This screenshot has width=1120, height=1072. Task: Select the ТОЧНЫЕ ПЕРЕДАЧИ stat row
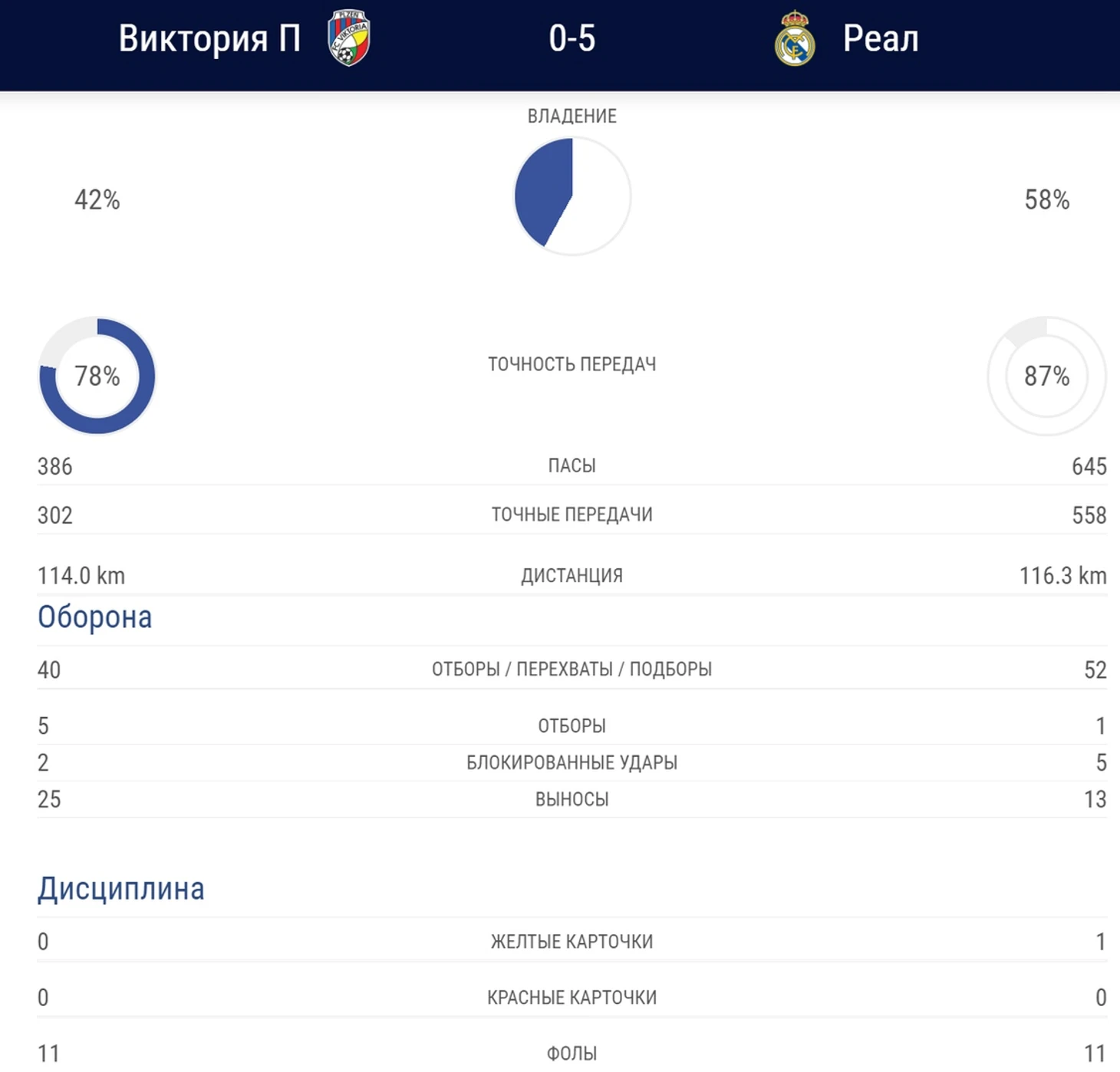point(572,515)
